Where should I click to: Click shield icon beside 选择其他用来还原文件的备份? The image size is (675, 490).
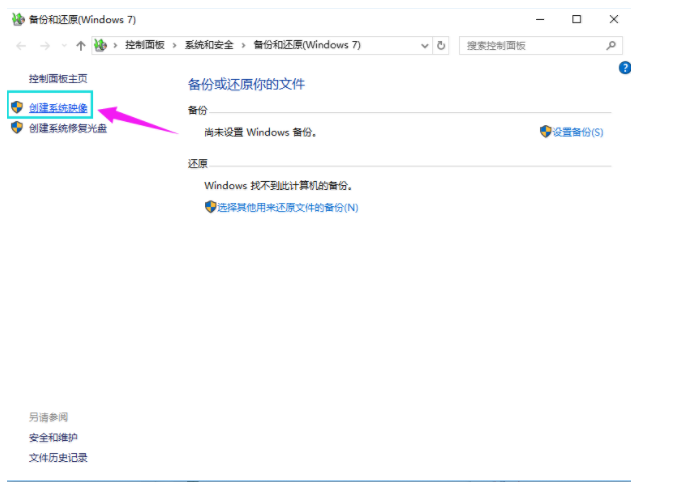coord(210,207)
